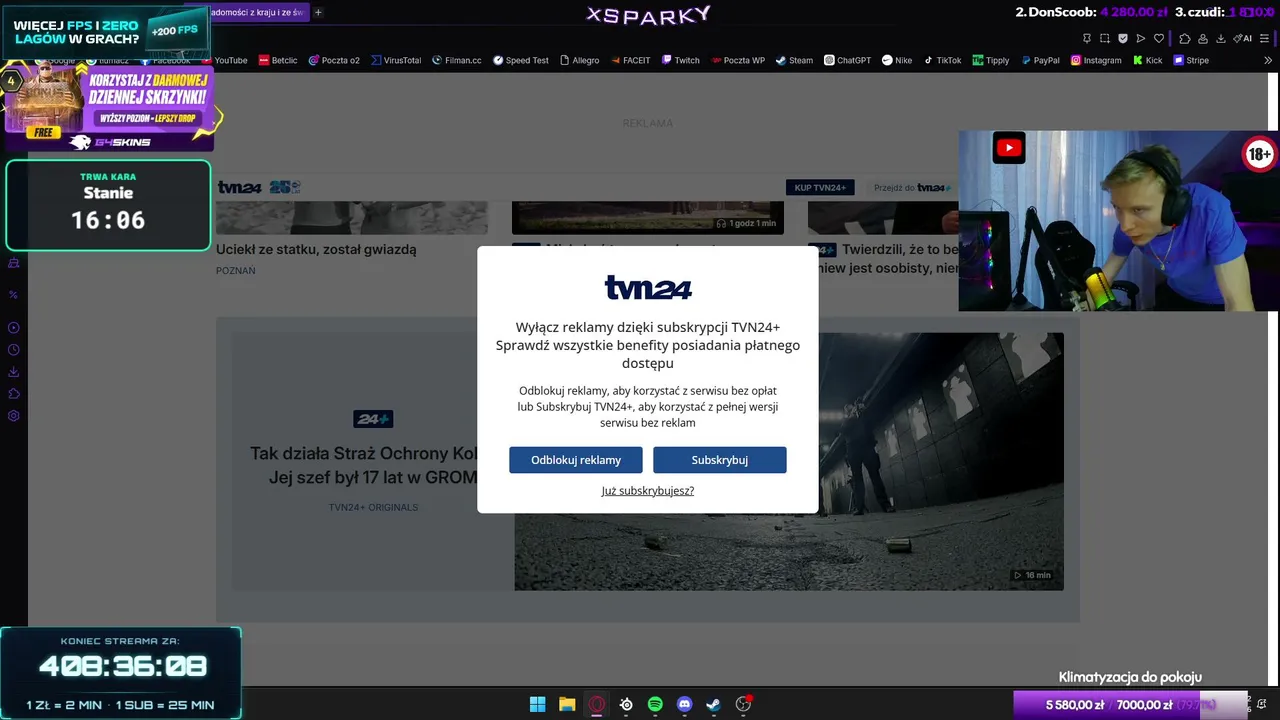
Task: Open Discord from the taskbar
Action: pos(684,704)
